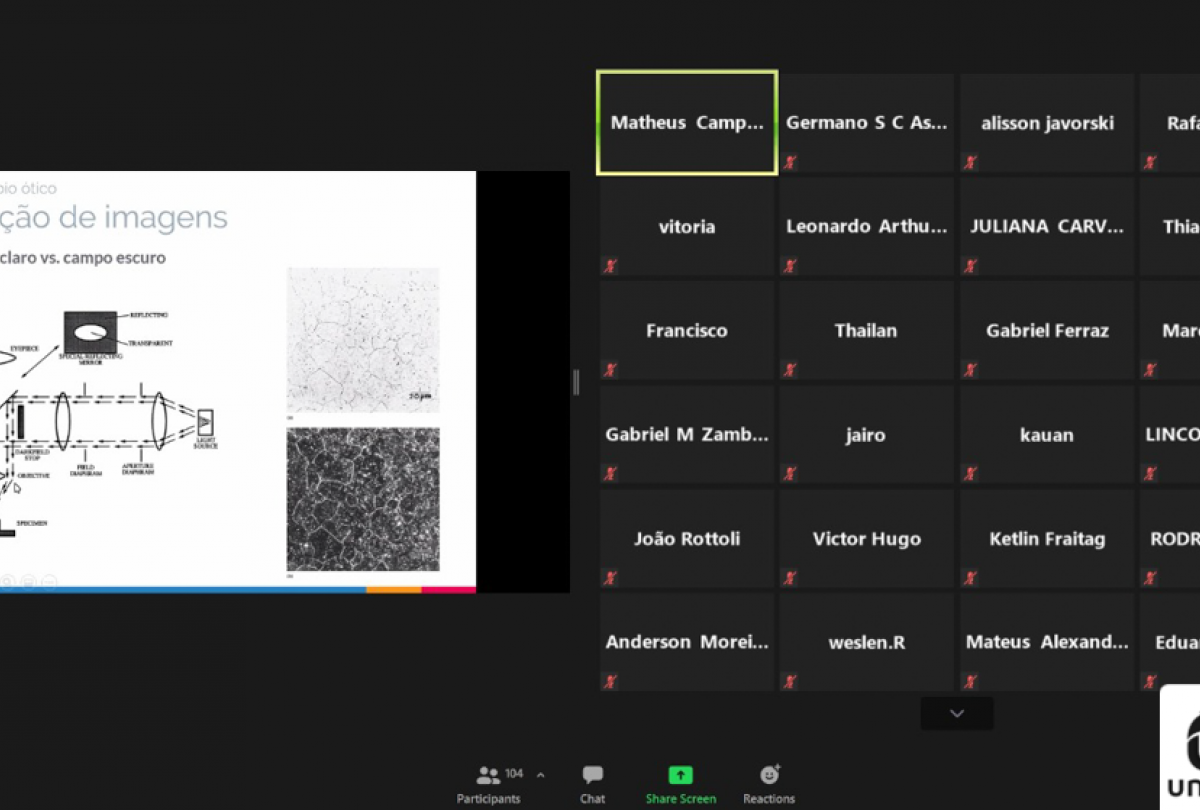Click the bright-field micrograph on the slide

coord(363,340)
